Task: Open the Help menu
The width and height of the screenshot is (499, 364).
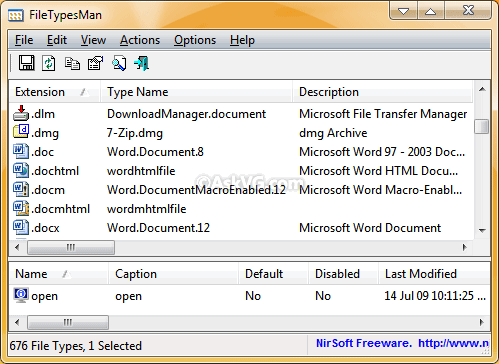Action: (x=242, y=40)
